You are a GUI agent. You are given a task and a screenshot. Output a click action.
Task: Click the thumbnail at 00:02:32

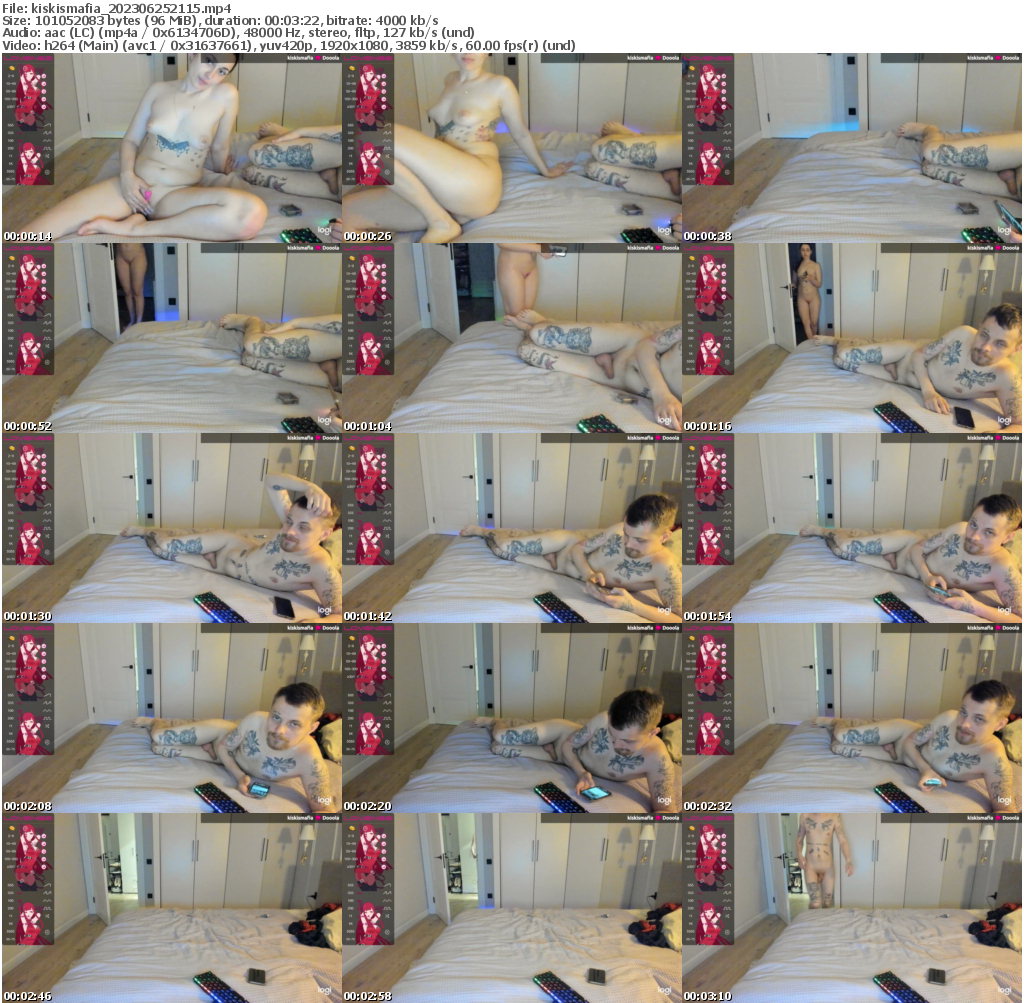pyautogui.click(x=851, y=718)
